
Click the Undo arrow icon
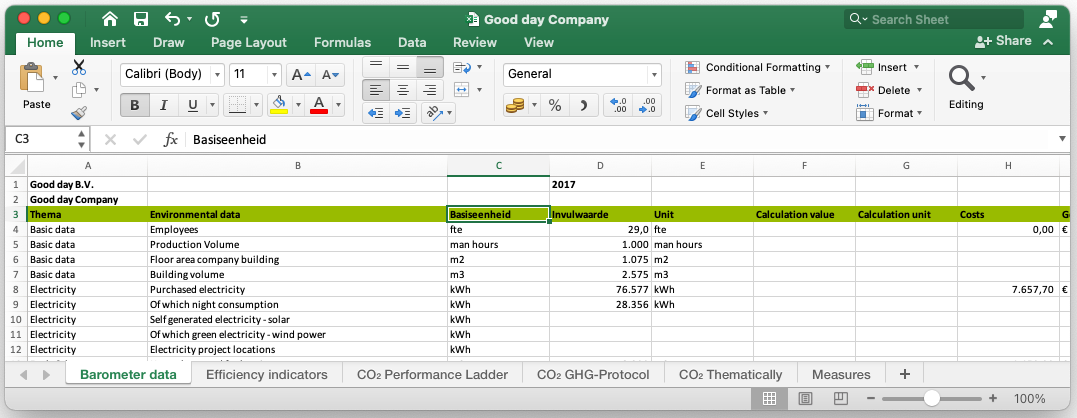172,19
